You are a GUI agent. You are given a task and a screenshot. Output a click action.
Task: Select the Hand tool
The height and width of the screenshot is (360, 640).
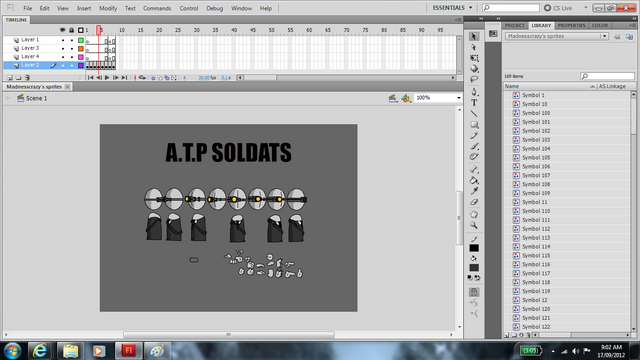point(474,214)
